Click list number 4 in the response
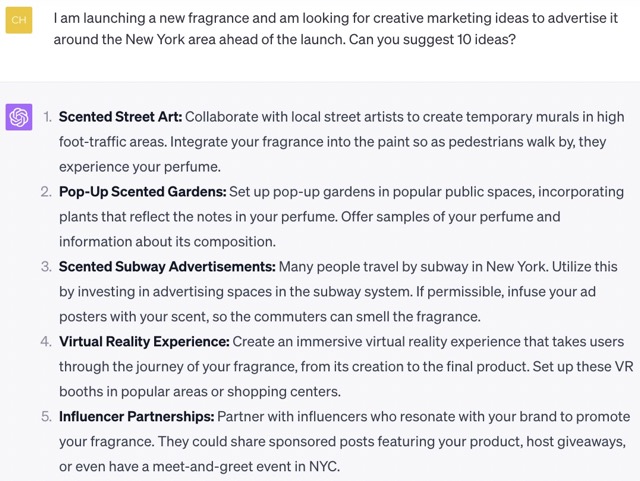 pyautogui.click(x=46, y=341)
